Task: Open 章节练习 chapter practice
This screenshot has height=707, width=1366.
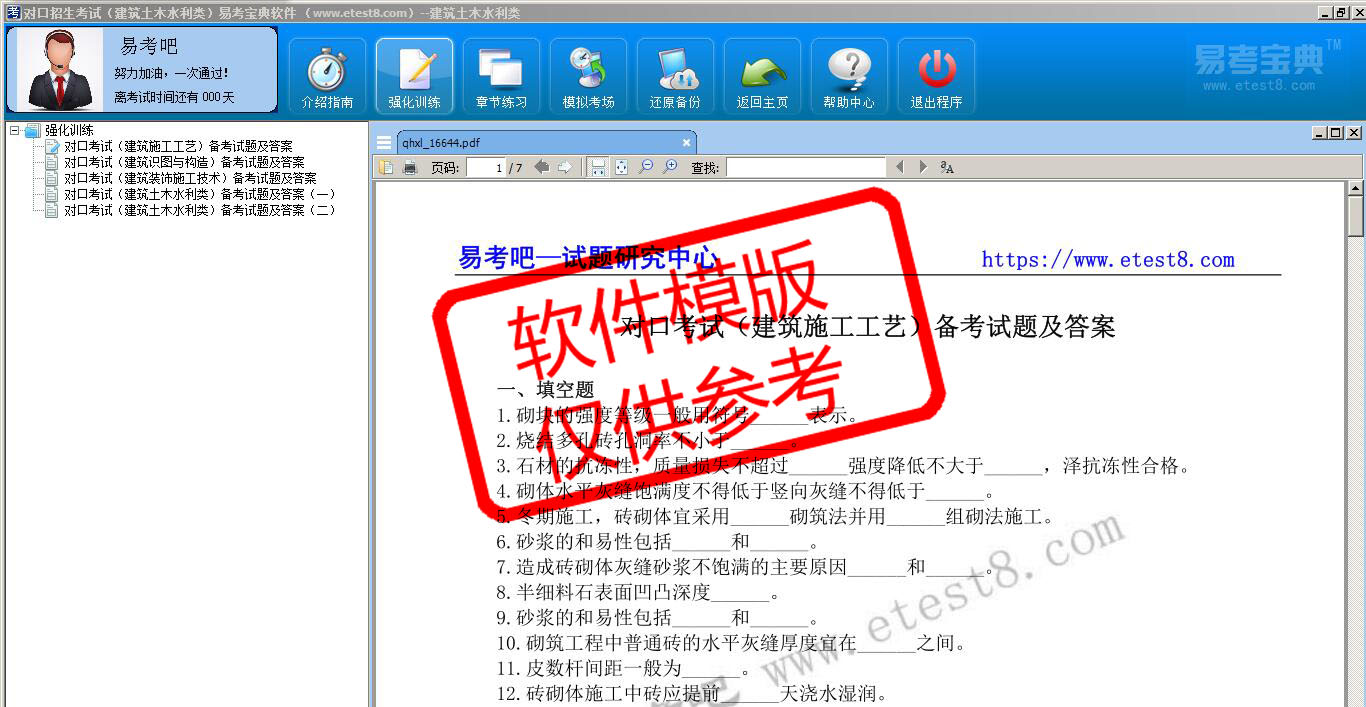Action: [x=501, y=76]
